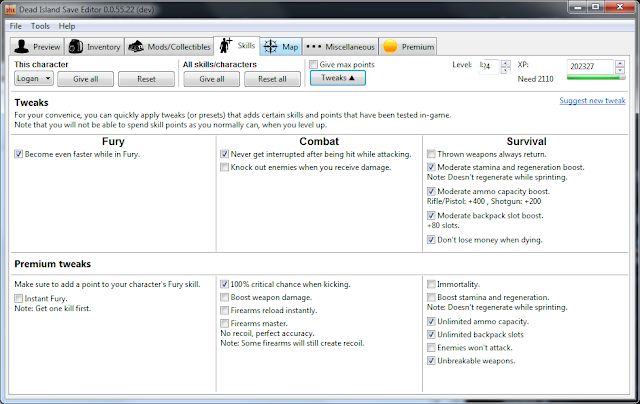Open the Help menu

click(67, 25)
